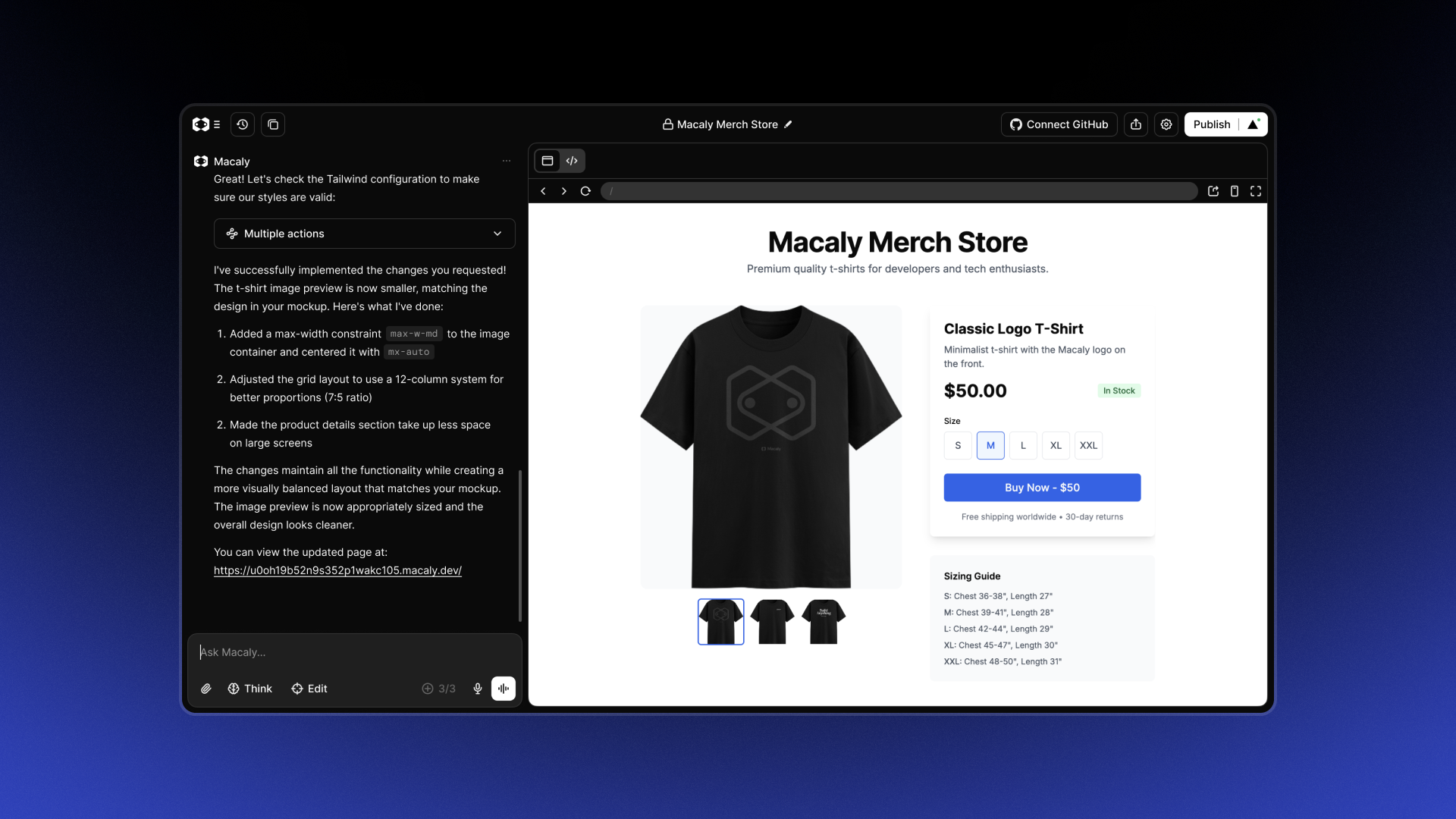Enter fullscreen preview mode
This screenshot has height=819, width=1456.
[x=1256, y=191]
